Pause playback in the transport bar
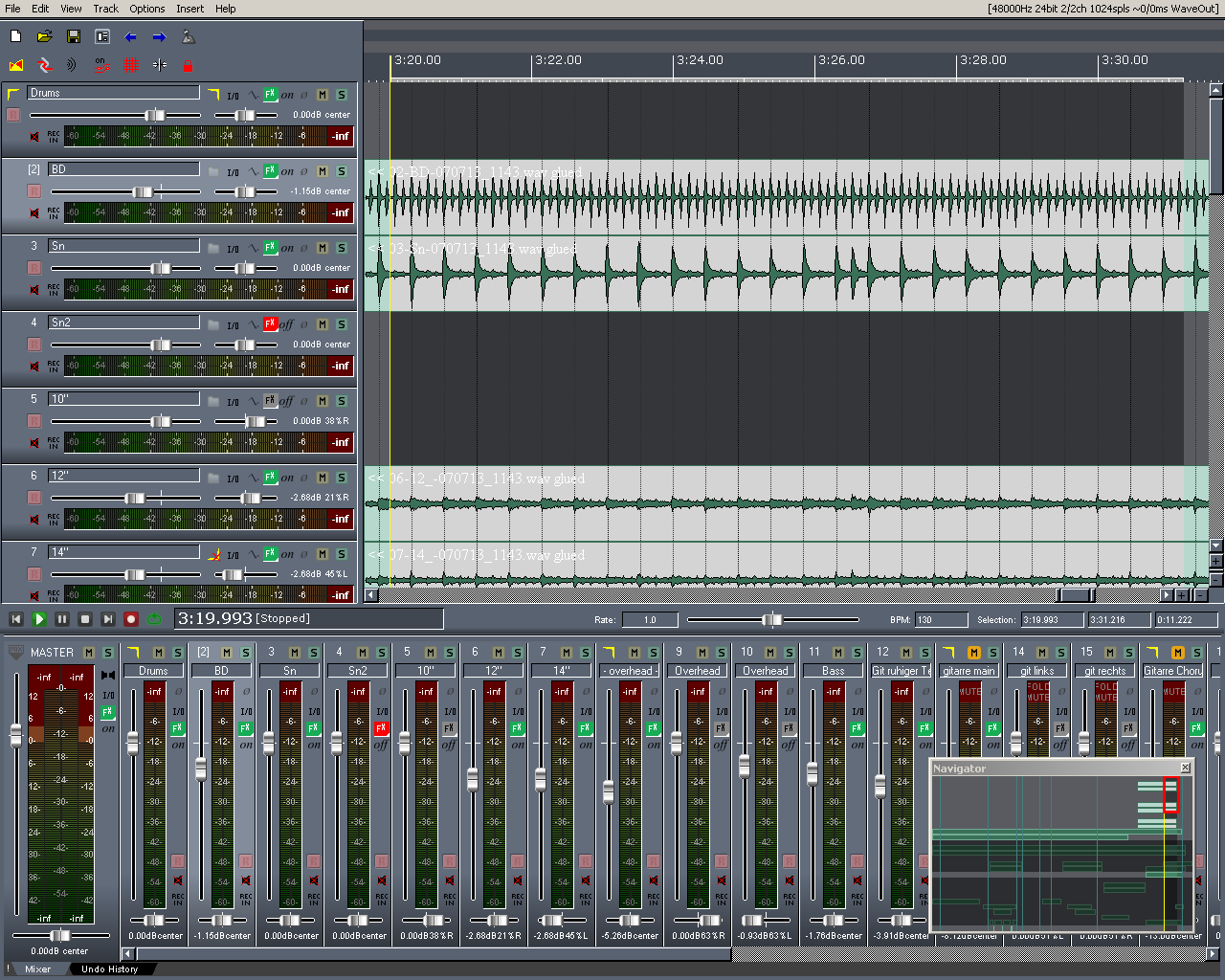The image size is (1225, 980). (62, 620)
